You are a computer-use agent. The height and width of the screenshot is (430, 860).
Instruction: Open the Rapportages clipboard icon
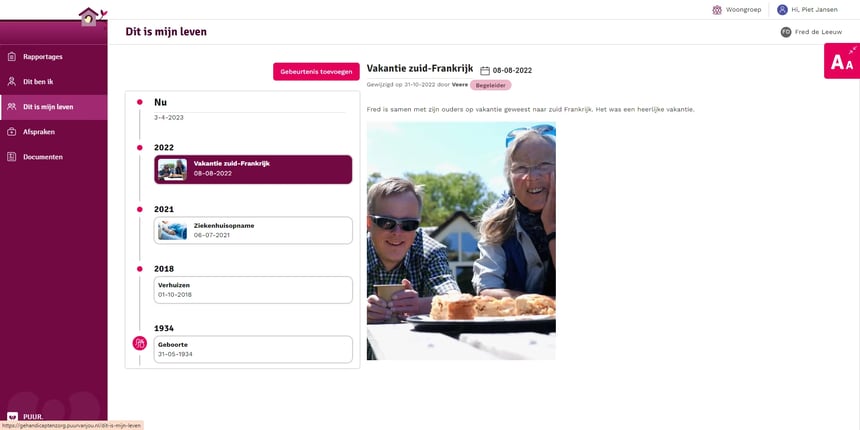click(x=12, y=56)
